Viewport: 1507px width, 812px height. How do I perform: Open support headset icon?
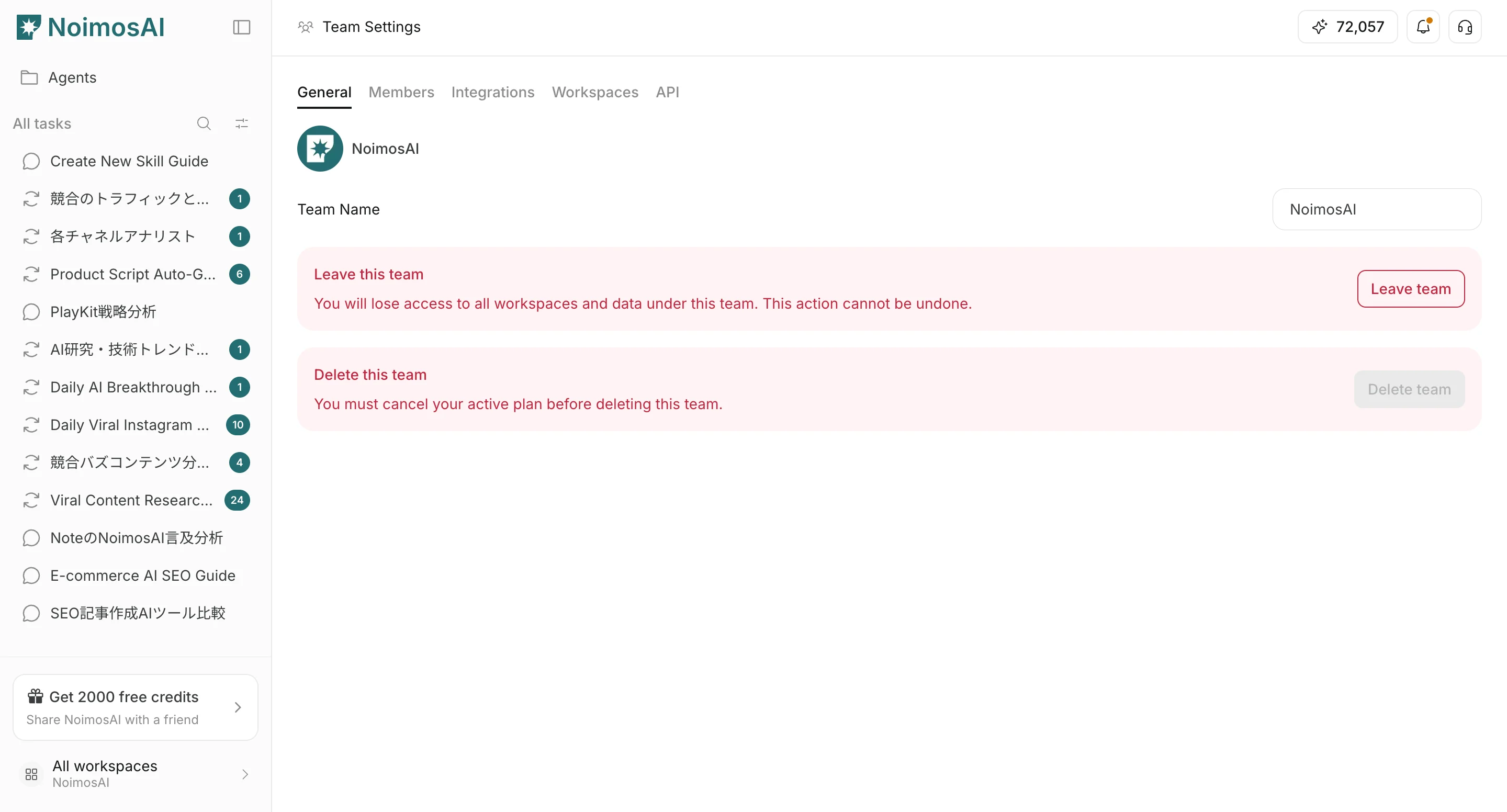1465,27
